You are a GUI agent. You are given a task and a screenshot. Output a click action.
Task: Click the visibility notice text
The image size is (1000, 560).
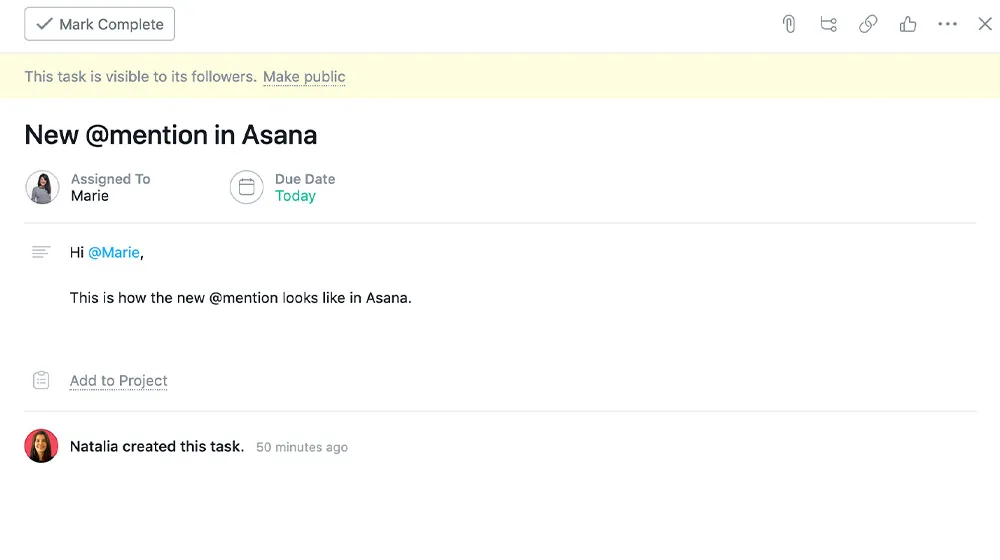140,77
